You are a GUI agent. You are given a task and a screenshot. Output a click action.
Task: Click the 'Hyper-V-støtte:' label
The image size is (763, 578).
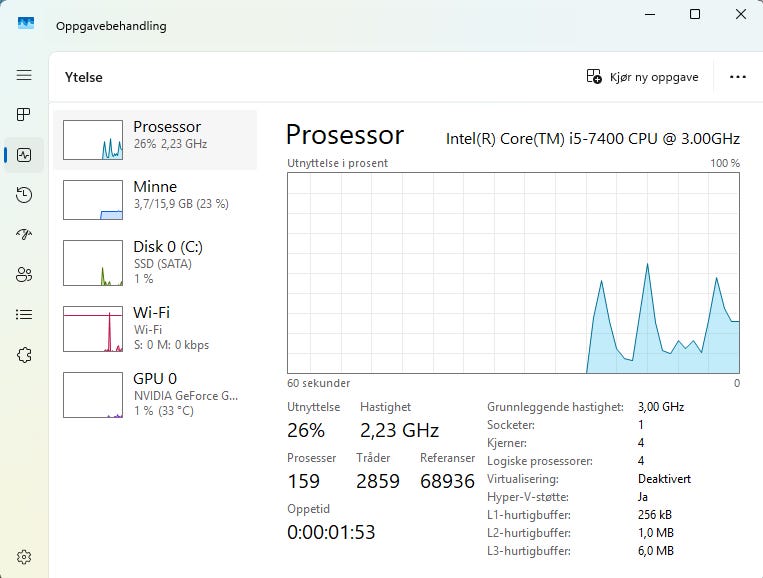click(528, 497)
